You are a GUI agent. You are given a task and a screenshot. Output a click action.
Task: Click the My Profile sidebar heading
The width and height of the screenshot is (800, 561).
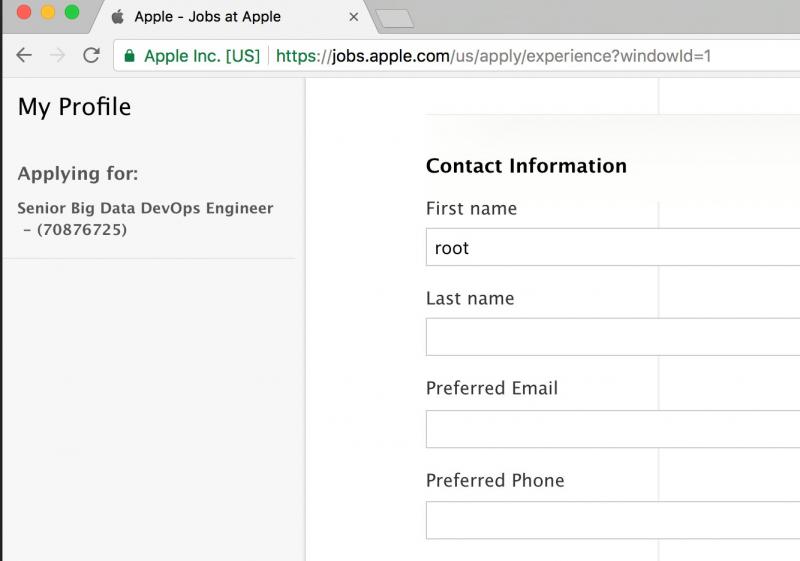(74, 107)
